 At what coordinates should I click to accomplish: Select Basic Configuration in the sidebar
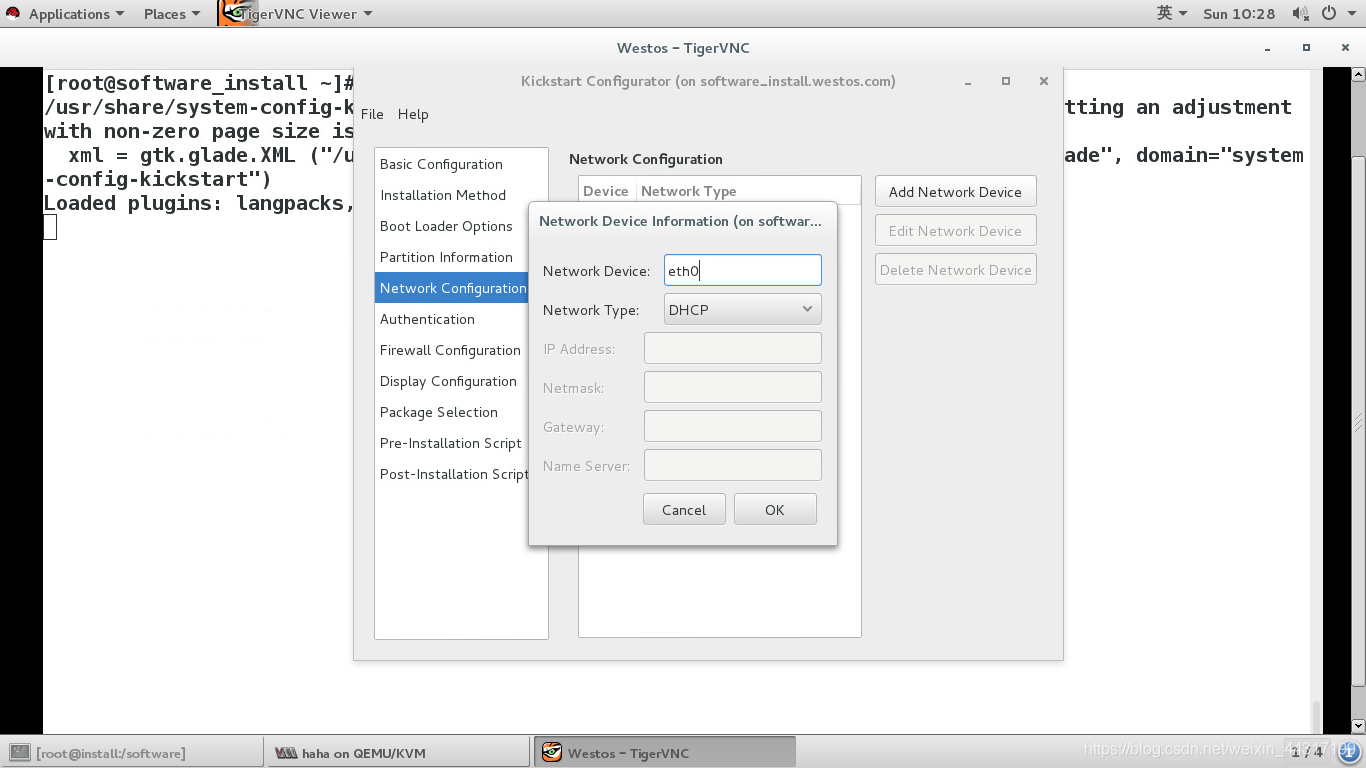click(452, 164)
